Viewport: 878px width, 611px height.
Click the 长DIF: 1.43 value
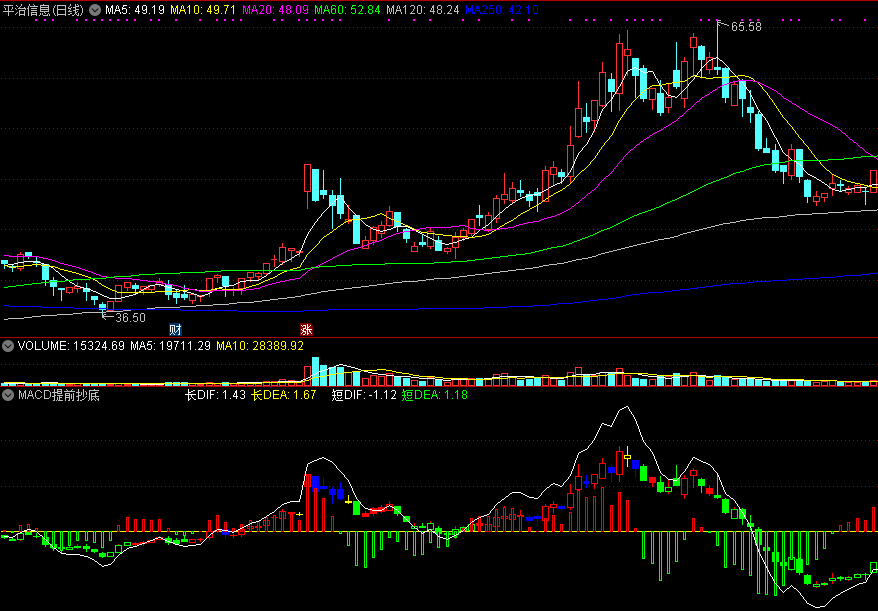tap(215, 395)
